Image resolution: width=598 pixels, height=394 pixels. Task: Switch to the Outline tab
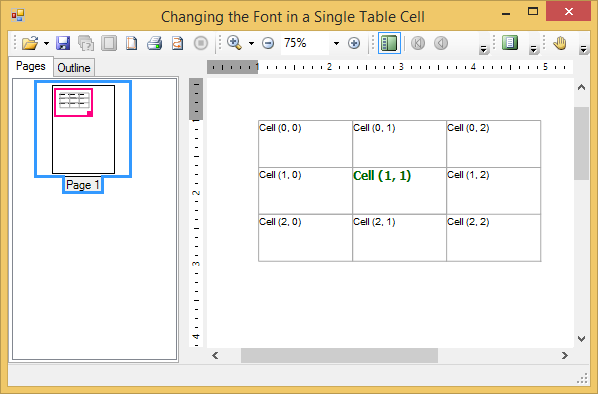point(74,68)
